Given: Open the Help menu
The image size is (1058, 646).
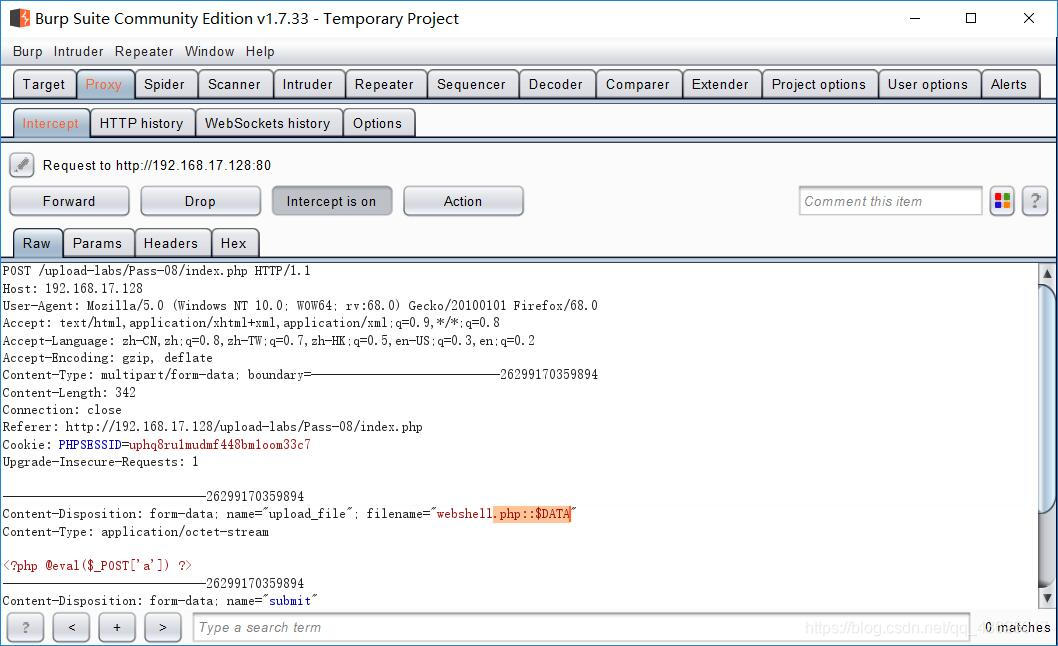Looking at the screenshot, I should point(260,51).
